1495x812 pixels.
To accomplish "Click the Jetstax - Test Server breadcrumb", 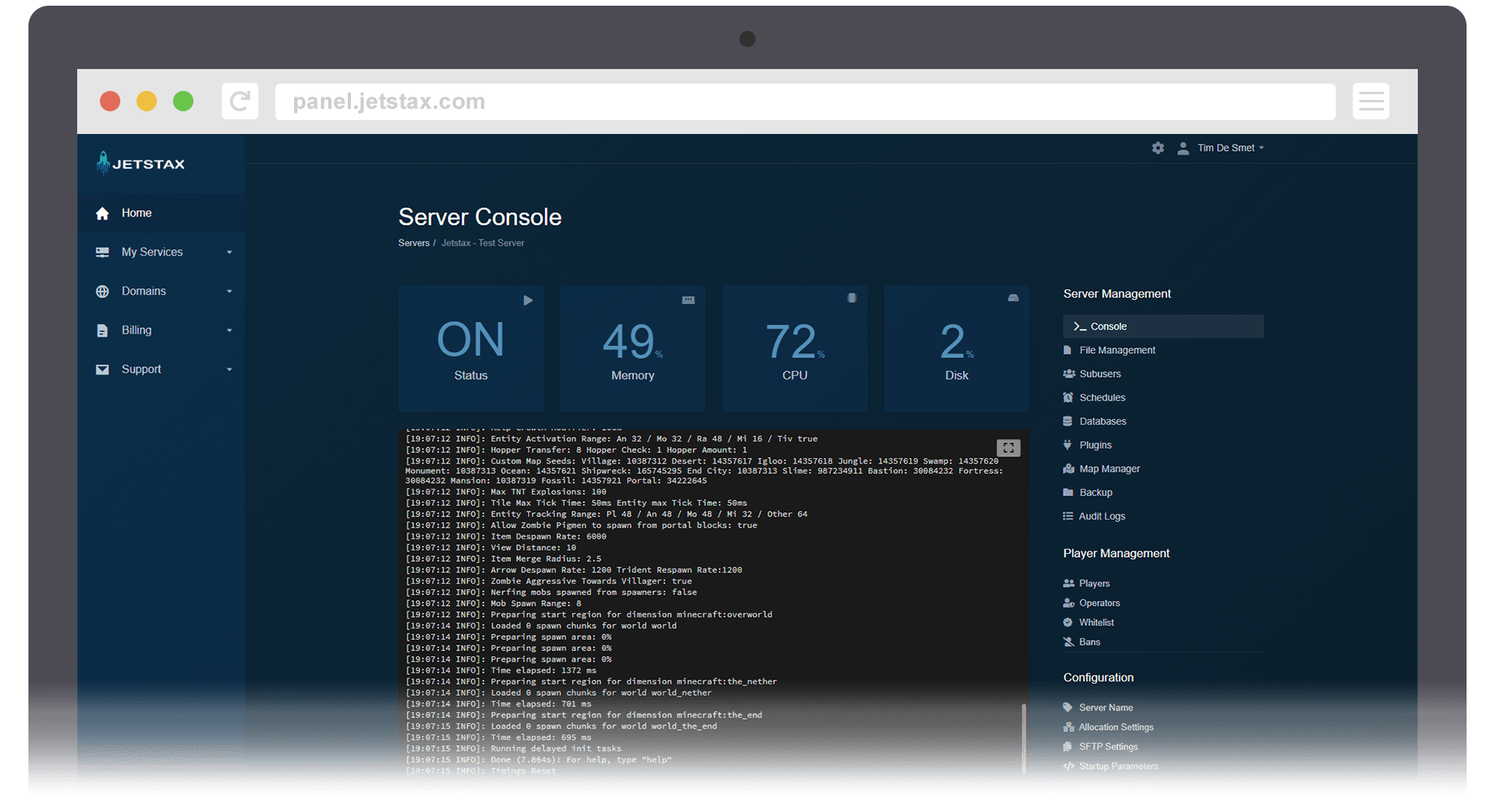I will (x=483, y=243).
